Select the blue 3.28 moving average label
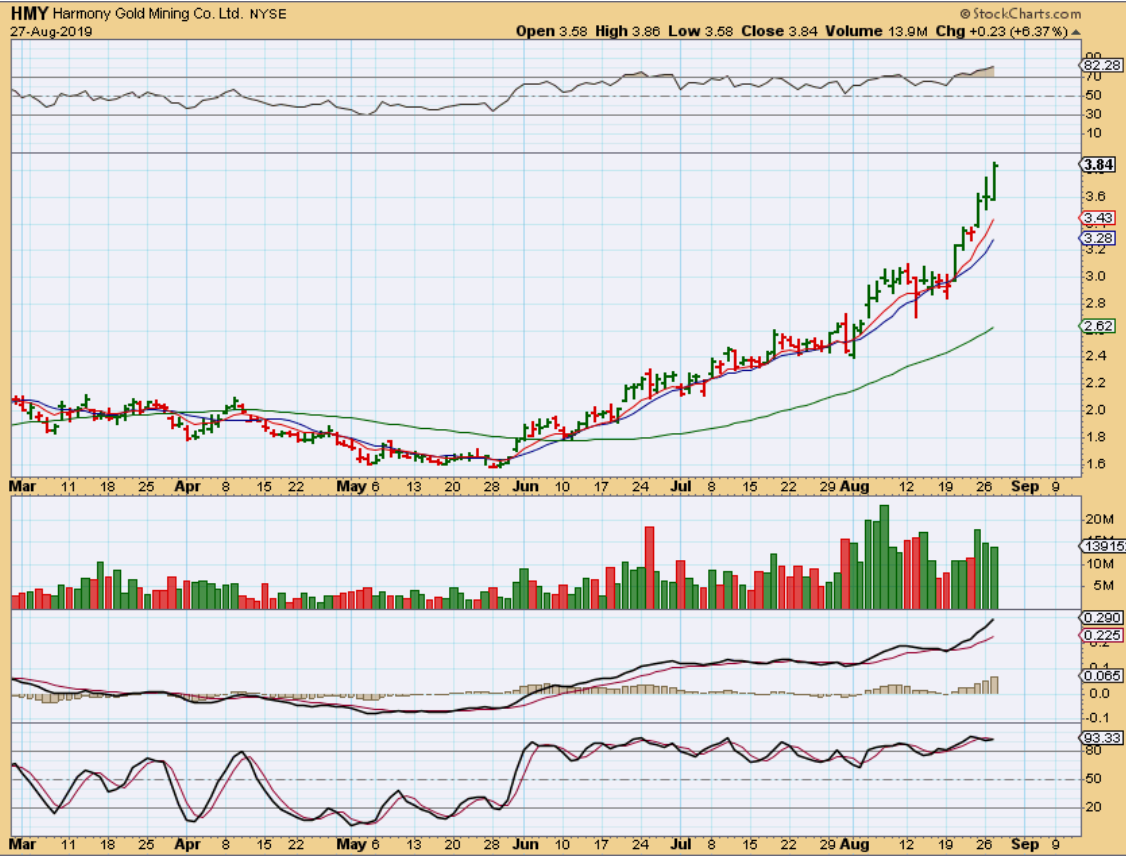The width and height of the screenshot is (1126, 857). coord(1097,238)
